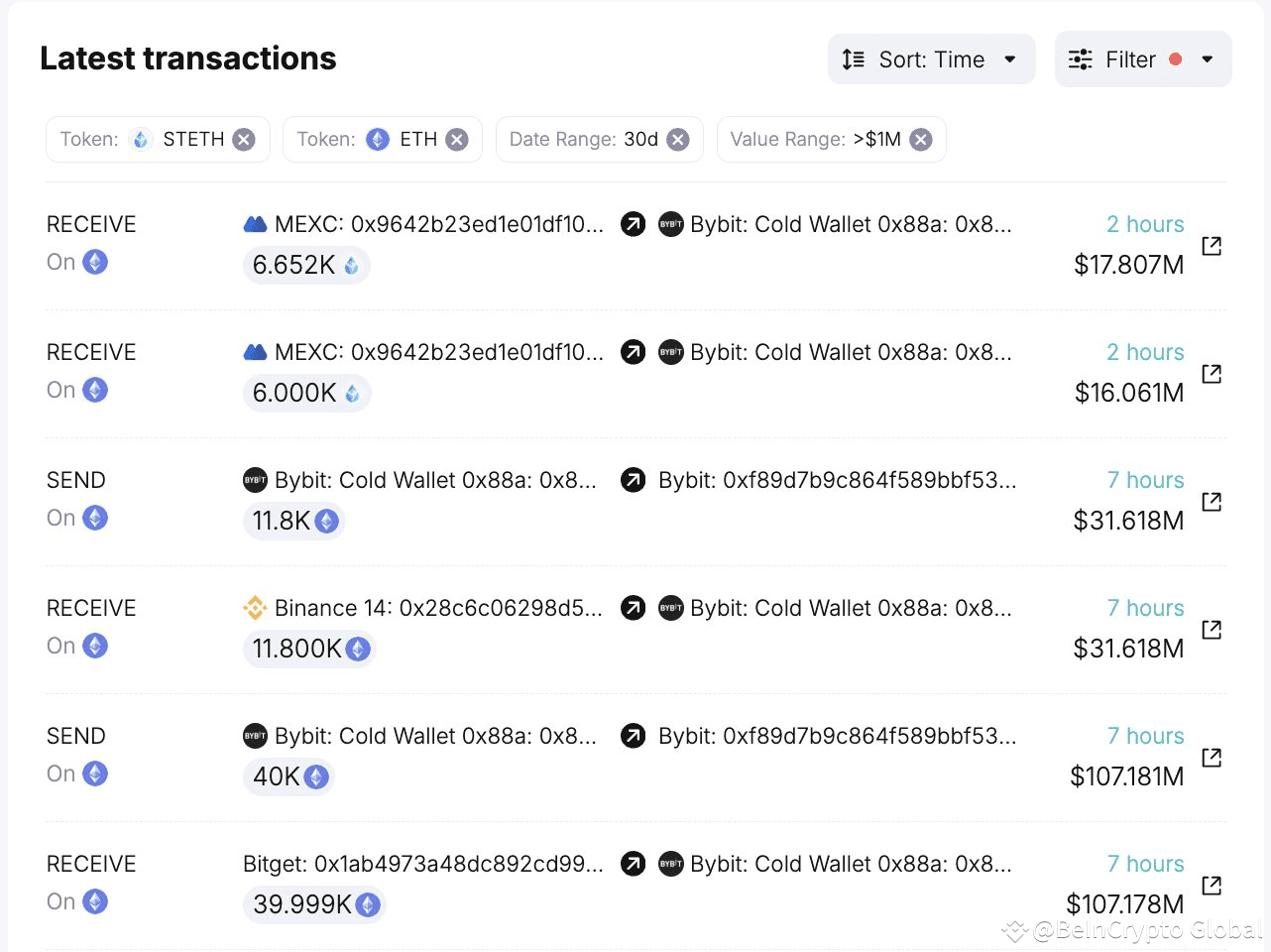
Task: Remove the STETH token filter
Action: click(x=244, y=139)
